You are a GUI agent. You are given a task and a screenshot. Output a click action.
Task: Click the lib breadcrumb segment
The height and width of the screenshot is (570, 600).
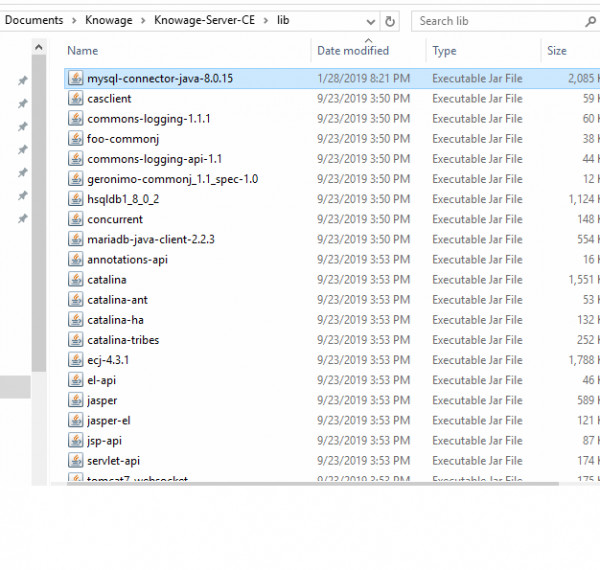pos(283,20)
